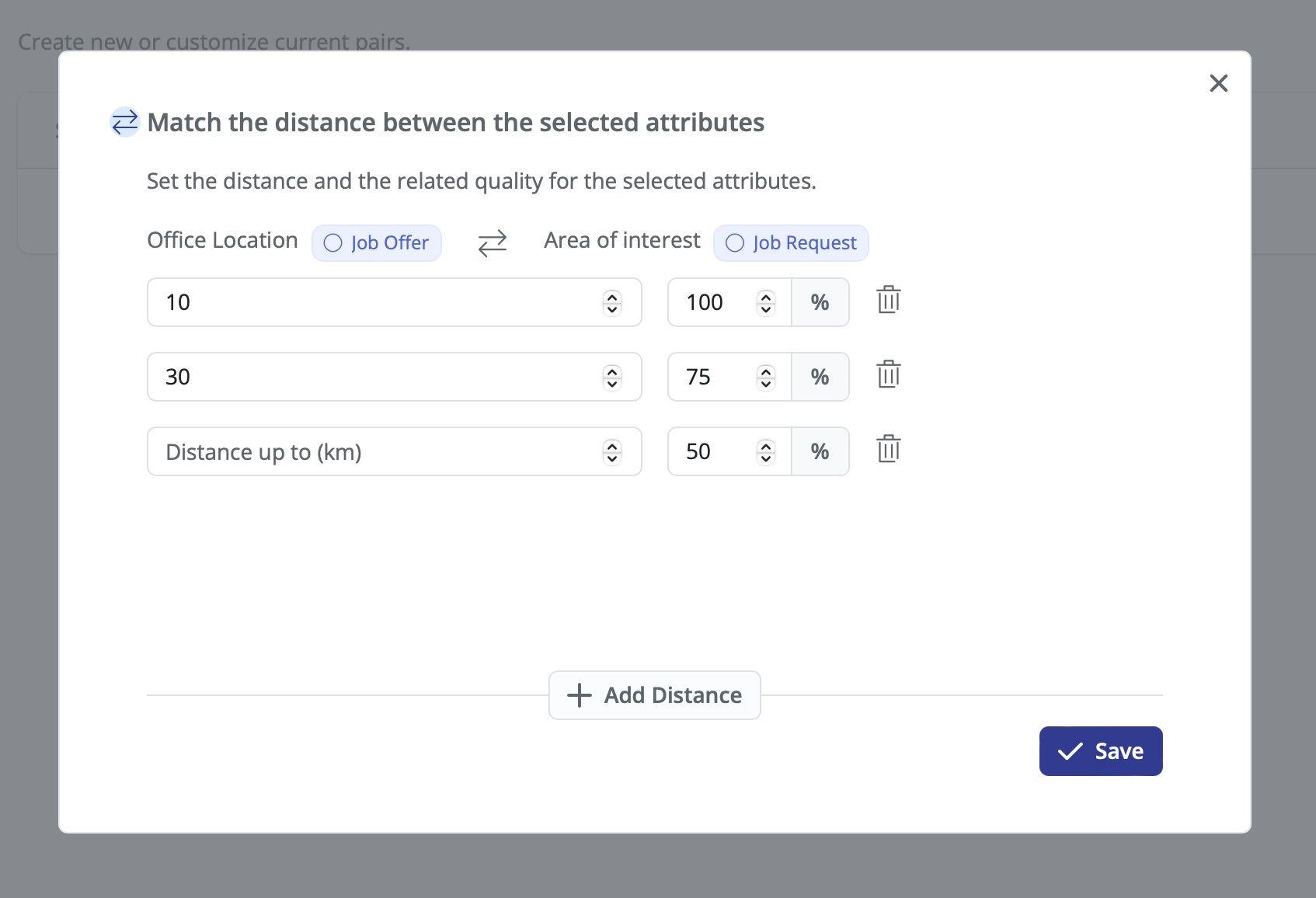Click the swap arrows between the attributes

click(x=493, y=243)
